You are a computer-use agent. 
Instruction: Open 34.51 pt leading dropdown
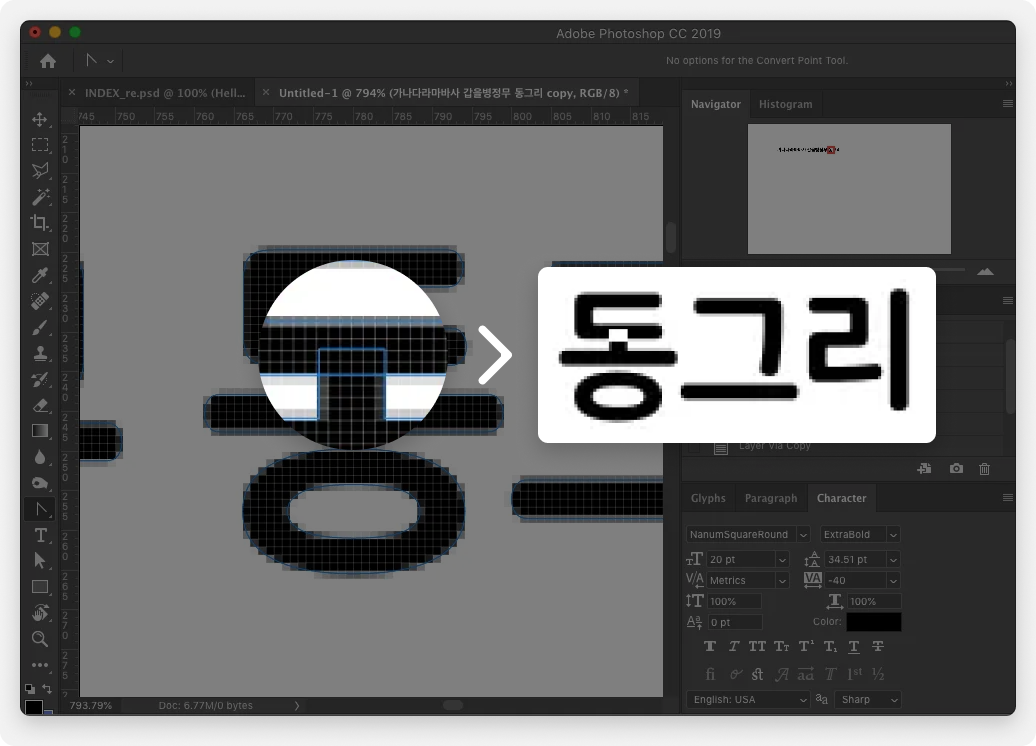893,560
